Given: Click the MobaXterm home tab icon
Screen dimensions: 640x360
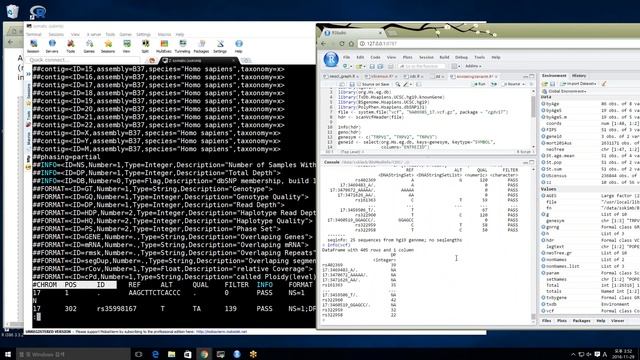Looking at the screenshot, I should click(x=152, y=60).
